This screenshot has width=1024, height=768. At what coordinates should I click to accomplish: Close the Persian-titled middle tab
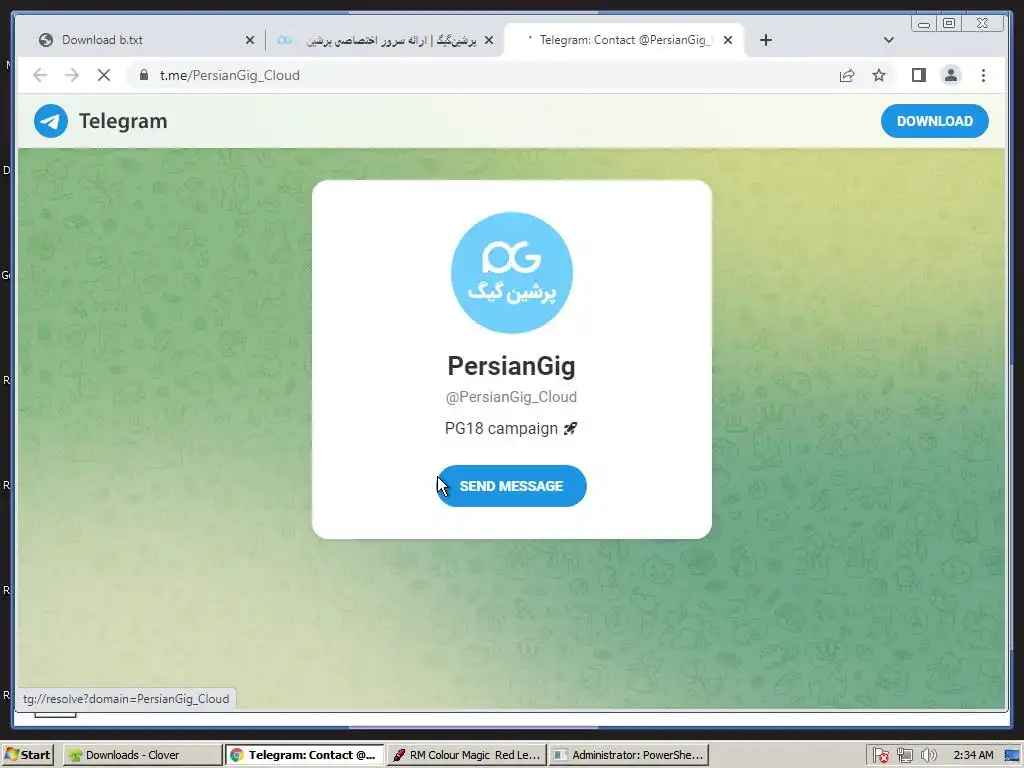pos(488,40)
